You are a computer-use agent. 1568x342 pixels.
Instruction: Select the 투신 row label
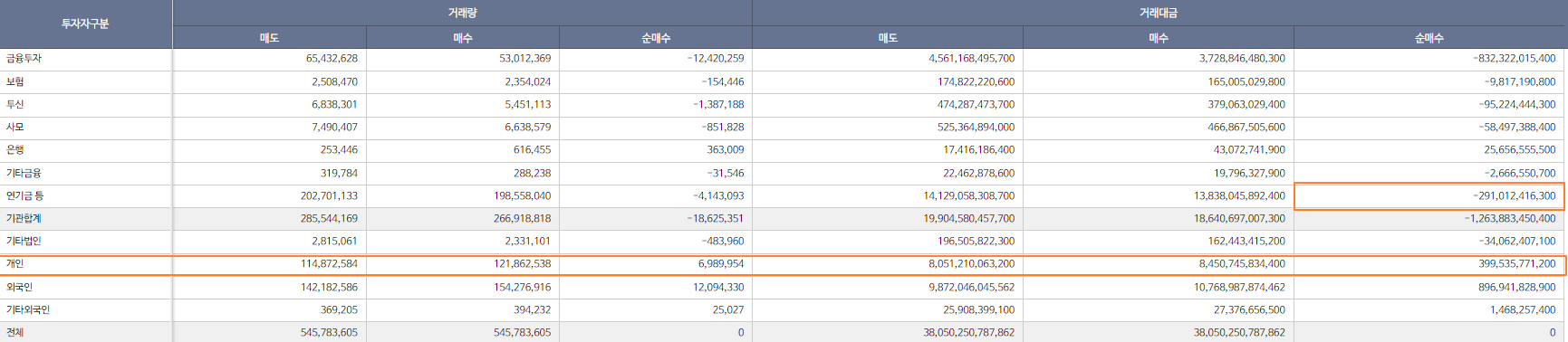coord(15,105)
